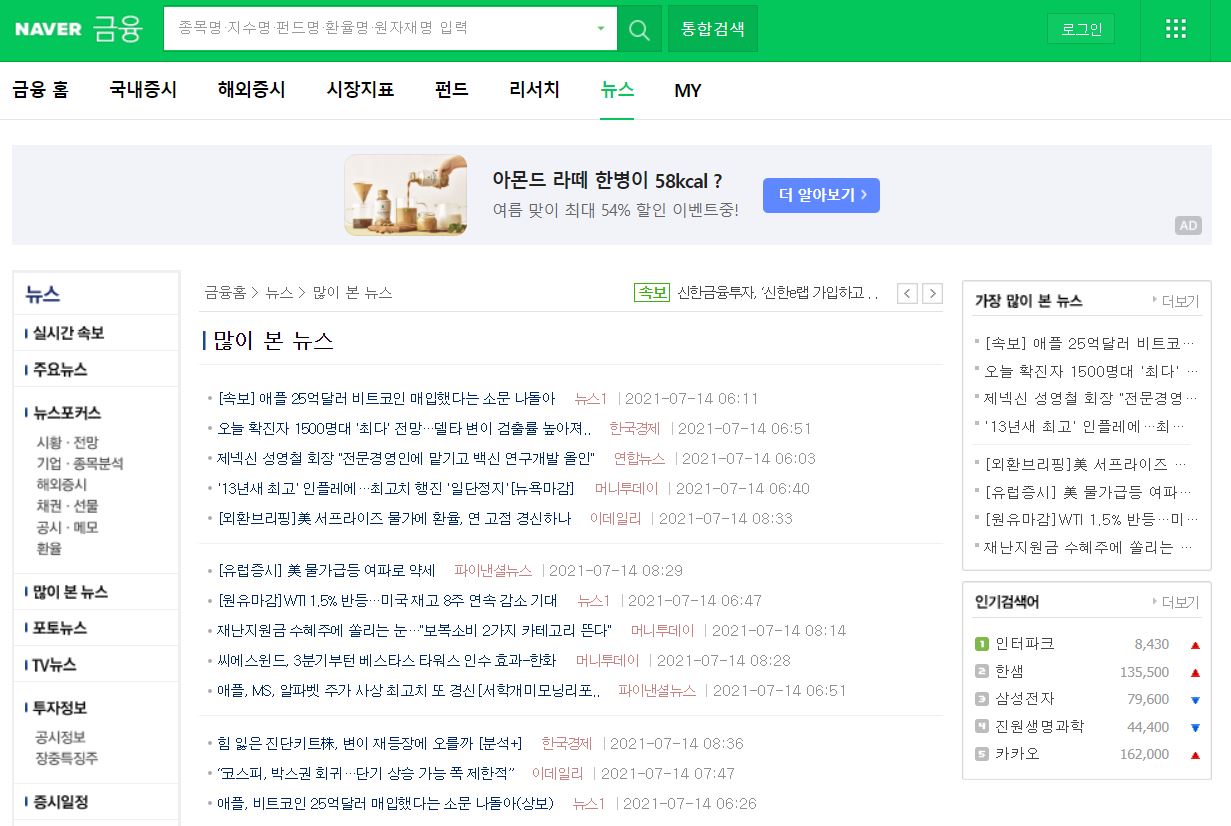
Task: Open 증시일정 in the sidebar
Action: tap(60, 802)
